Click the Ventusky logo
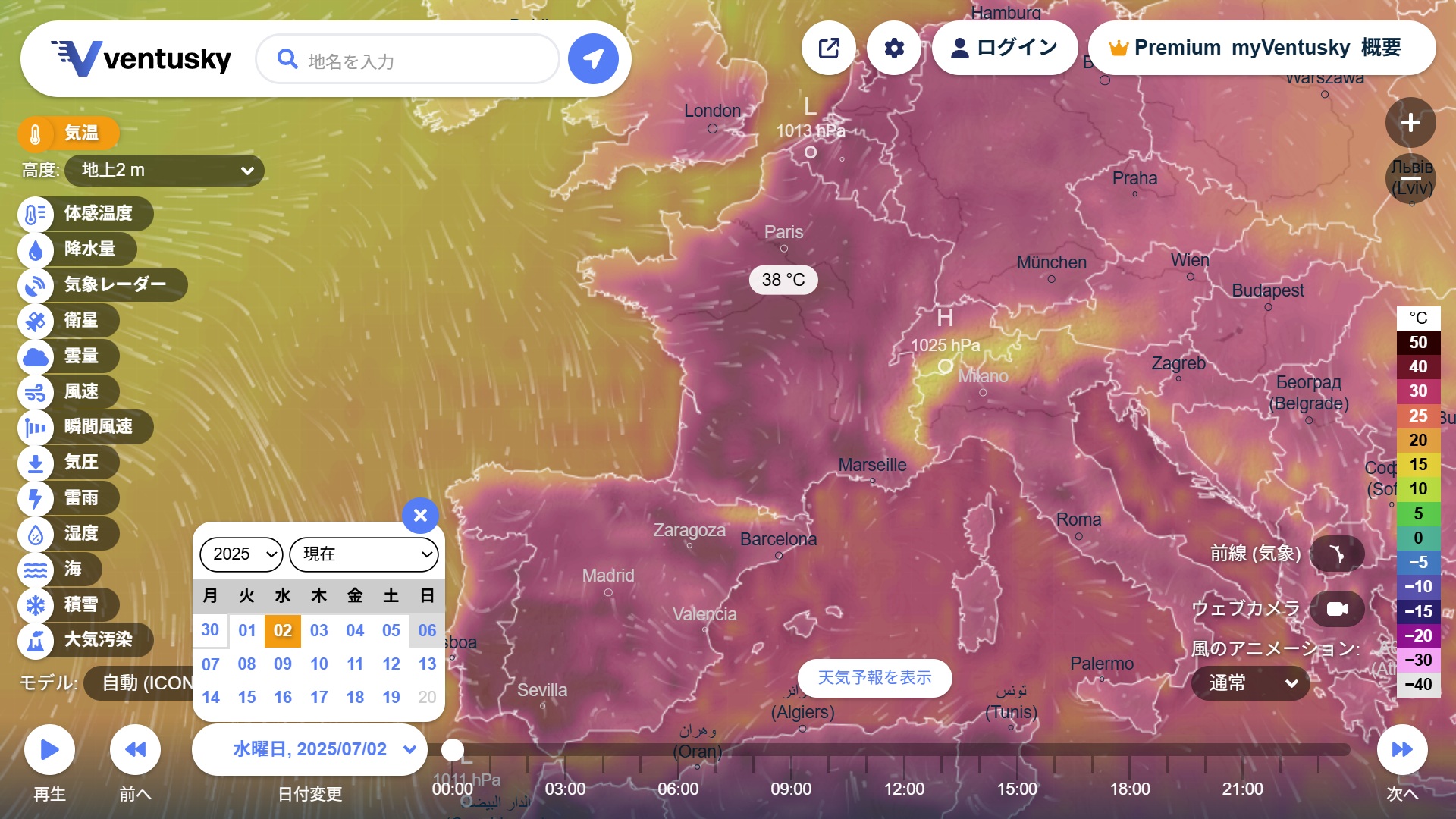The image size is (1456, 819). pyautogui.click(x=141, y=58)
